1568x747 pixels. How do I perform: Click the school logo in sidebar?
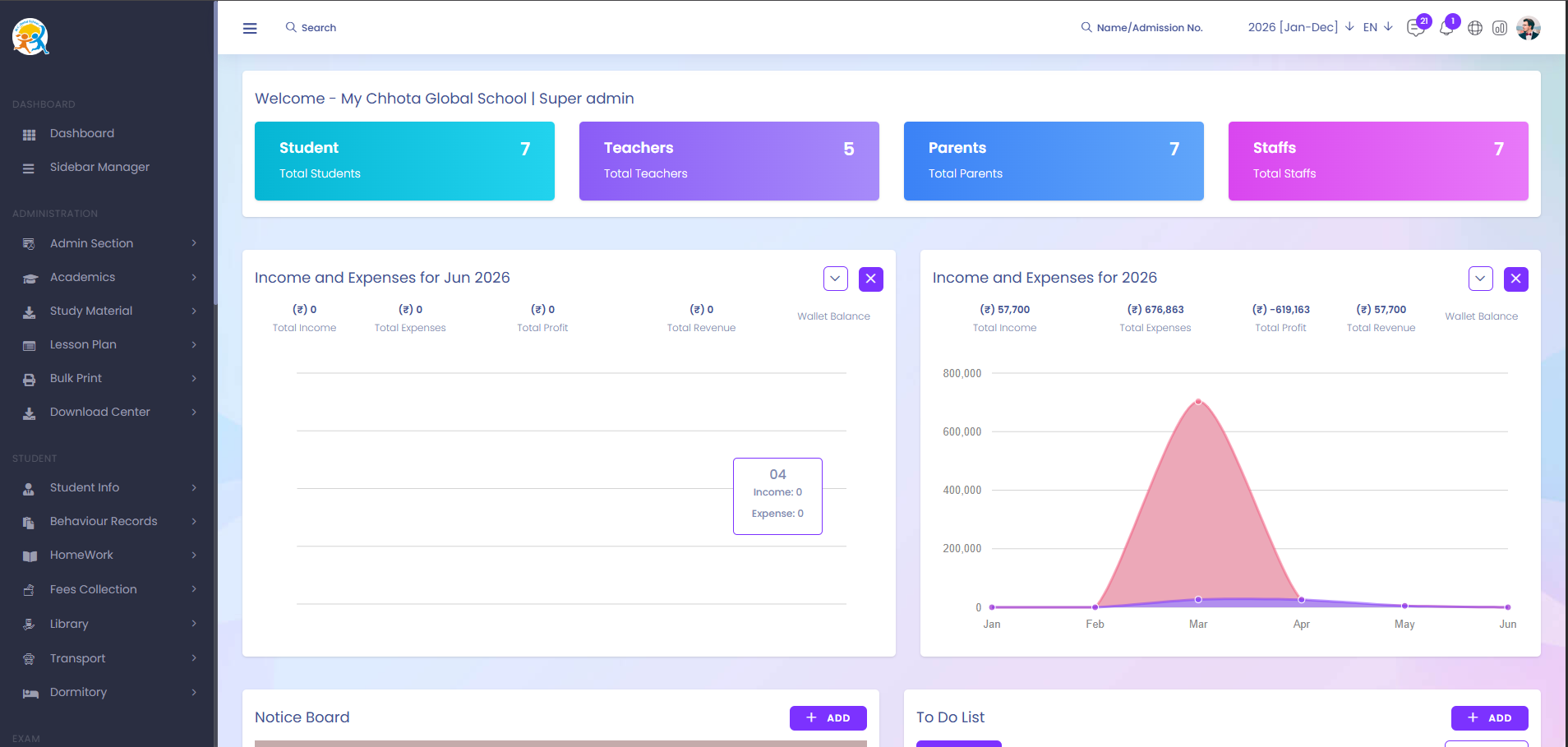point(31,37)
